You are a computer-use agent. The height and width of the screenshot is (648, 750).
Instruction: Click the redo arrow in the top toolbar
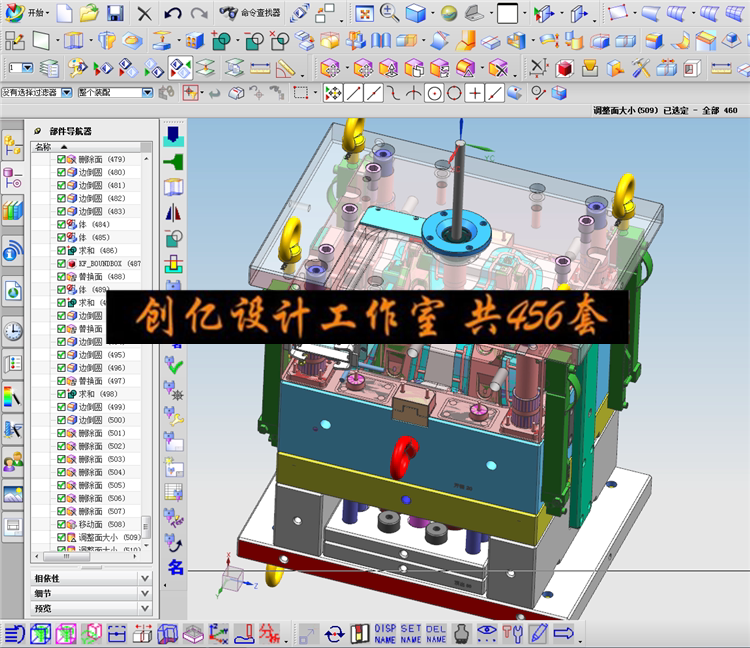[199, 13]
